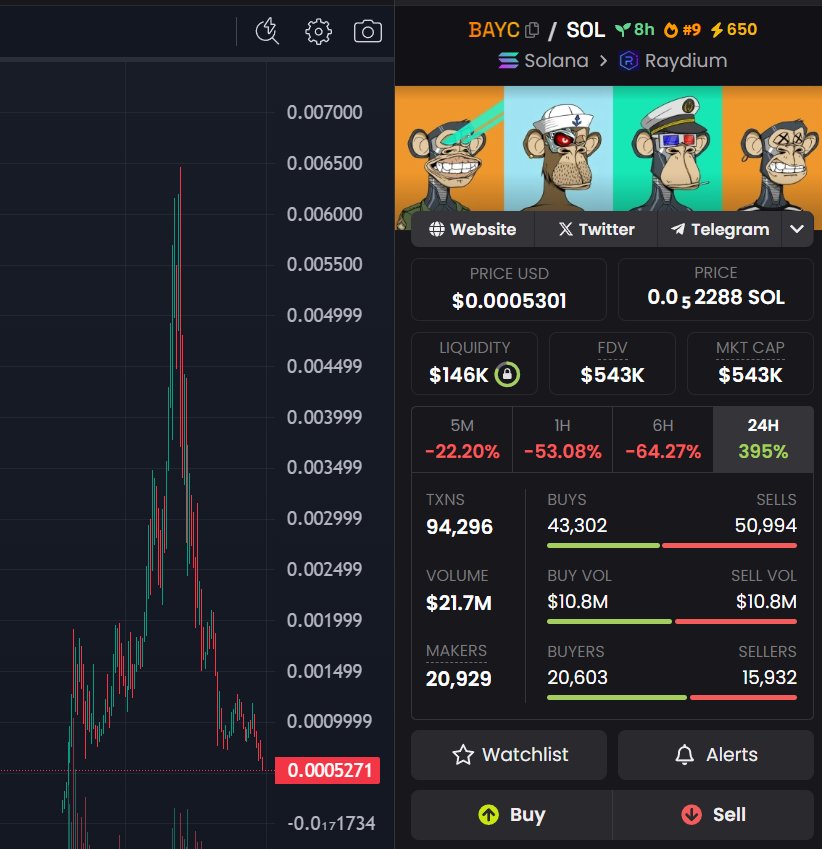This screenshot has height=849, width=822.
Task: Click the red current price label on the axis
Action: click(328, 770)
